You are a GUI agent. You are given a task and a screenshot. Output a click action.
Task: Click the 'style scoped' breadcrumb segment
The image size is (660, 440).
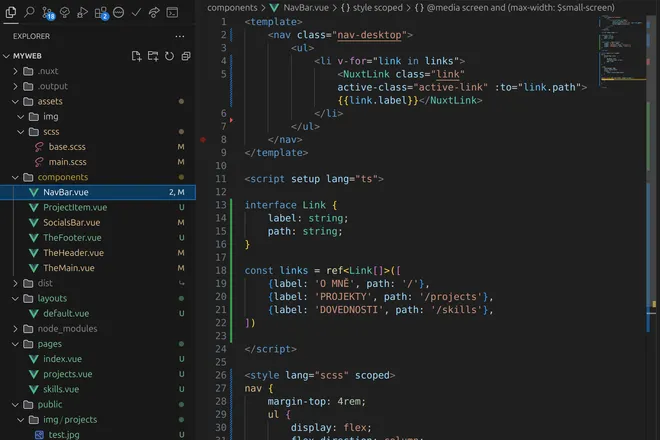(x=376, y=7)
